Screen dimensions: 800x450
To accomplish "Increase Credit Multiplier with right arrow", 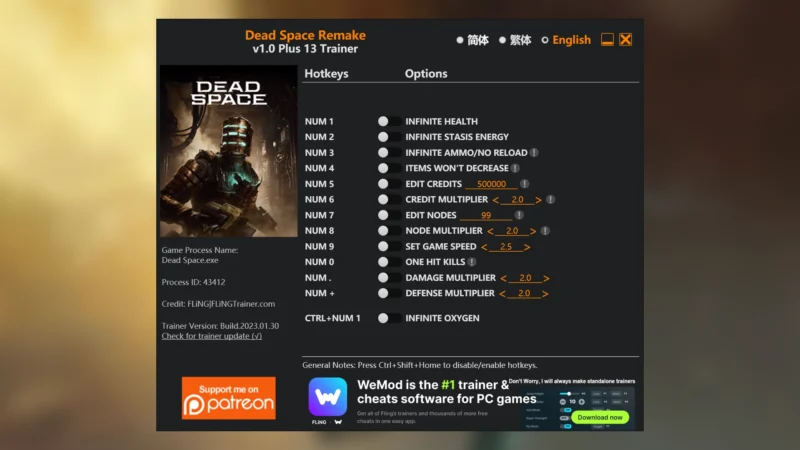I will click(538, 200).
